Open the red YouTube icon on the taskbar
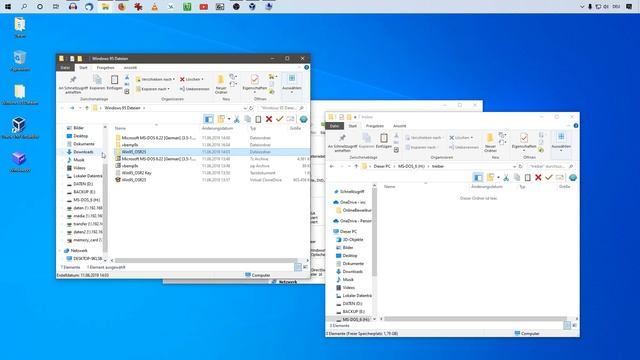Viewport: 640px width, 360px height. click(204, 7)
